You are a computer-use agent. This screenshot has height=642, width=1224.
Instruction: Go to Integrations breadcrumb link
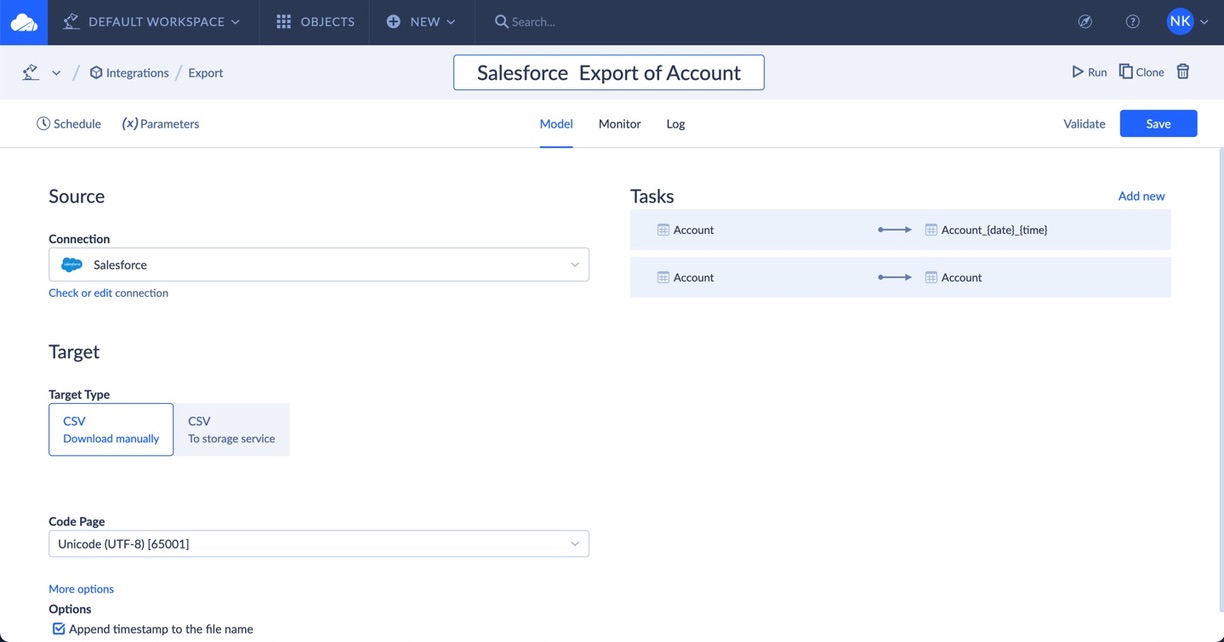point(129,73)
